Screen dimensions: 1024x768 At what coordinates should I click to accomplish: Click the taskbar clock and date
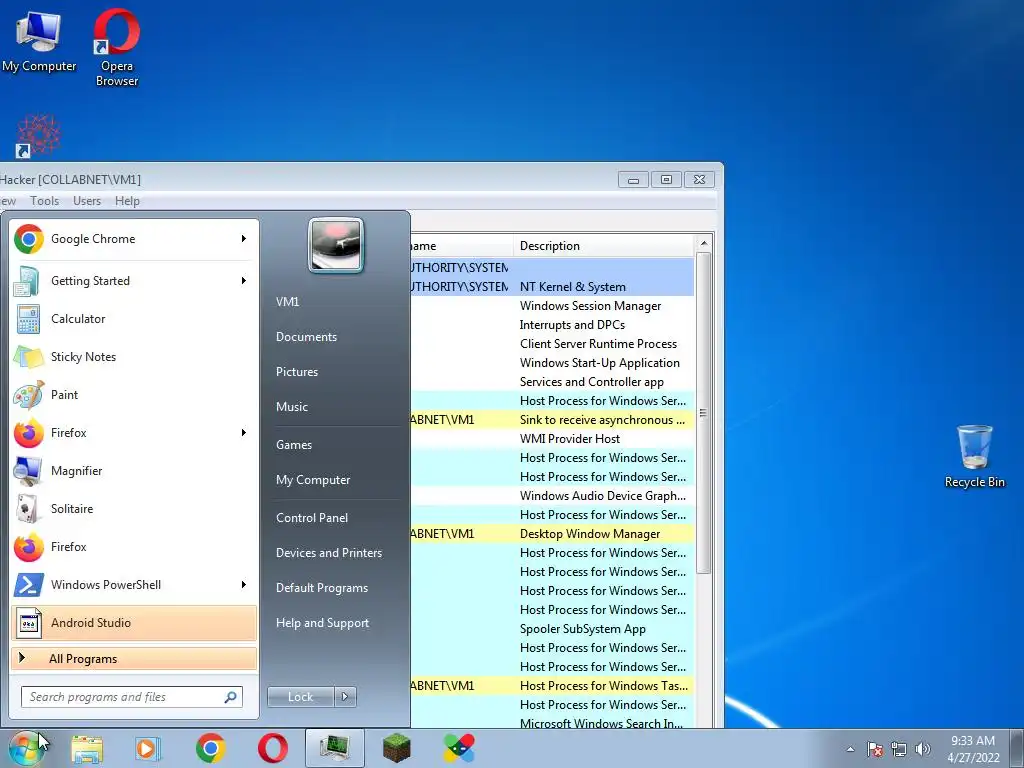[973, 749]
